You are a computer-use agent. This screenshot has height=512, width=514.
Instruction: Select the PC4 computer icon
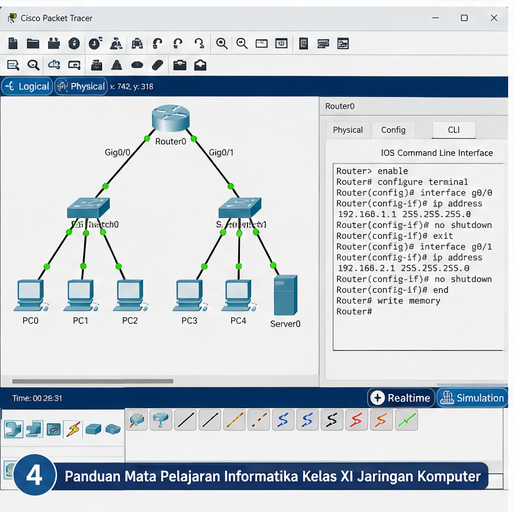click(239, 296)
